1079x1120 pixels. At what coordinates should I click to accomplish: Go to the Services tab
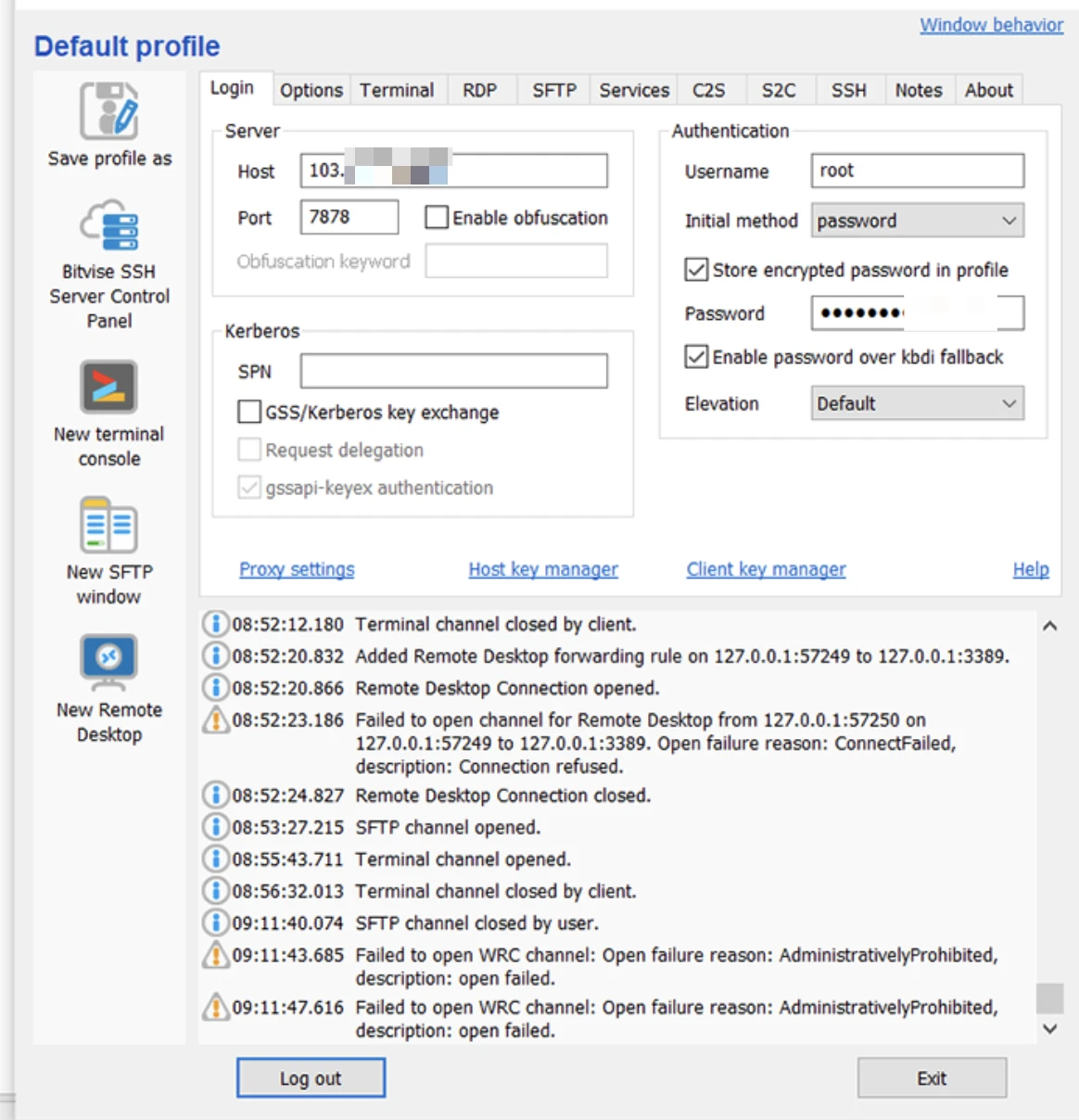click(x=634, y=90)
